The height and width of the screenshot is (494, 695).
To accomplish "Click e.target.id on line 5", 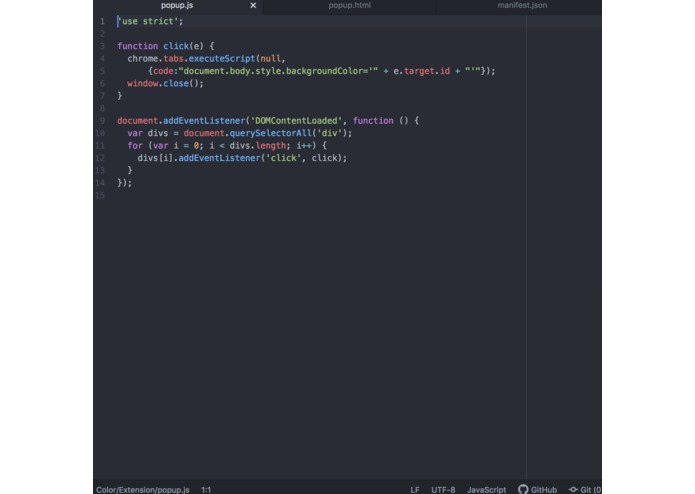I will click(422, 71).
